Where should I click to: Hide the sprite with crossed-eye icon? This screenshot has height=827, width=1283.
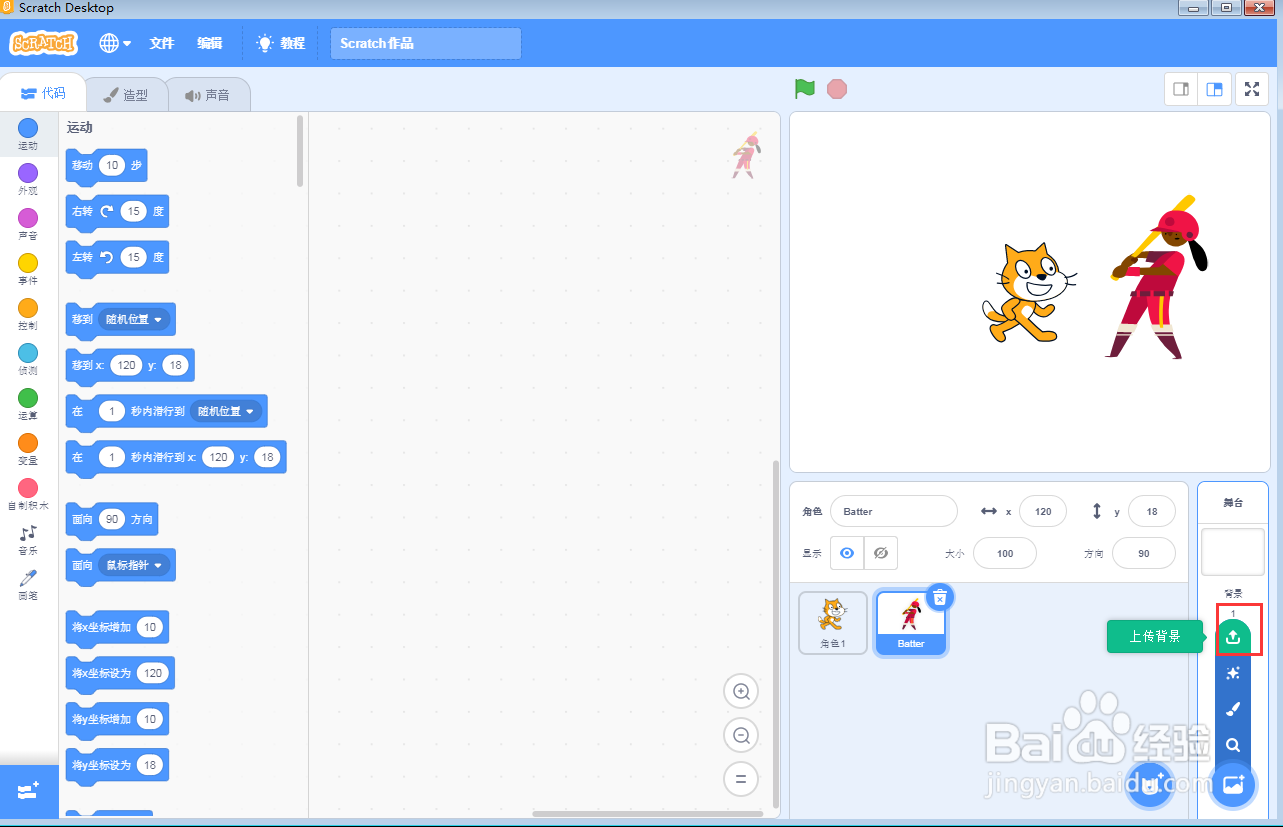click(881, 553)
